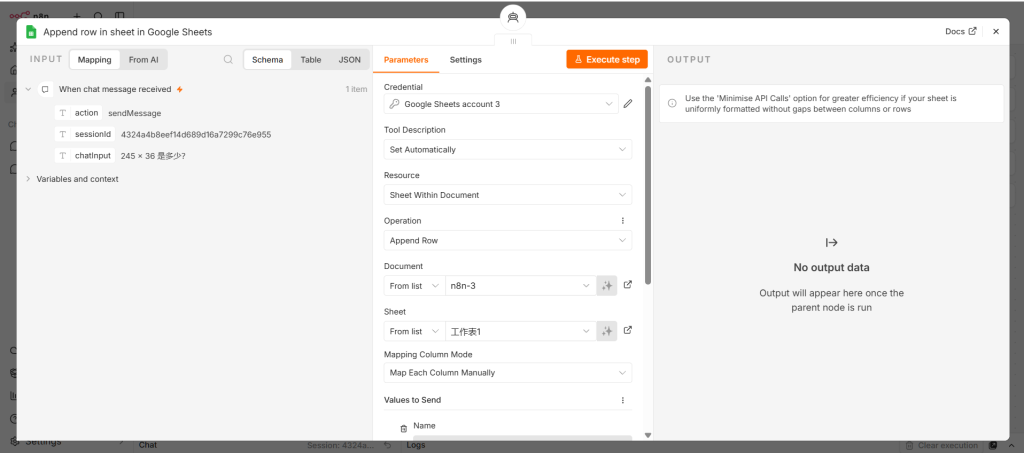Click the sendMessage value text
Viewport: 1024px width, 453px height.
(135, 113)
